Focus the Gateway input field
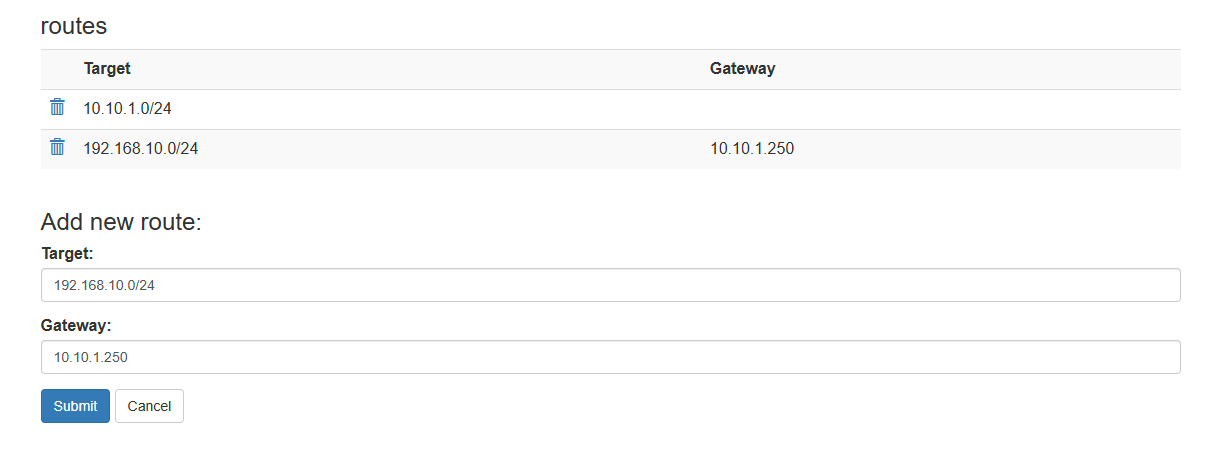The image size is (1221, 453). (x=611, y=357)
